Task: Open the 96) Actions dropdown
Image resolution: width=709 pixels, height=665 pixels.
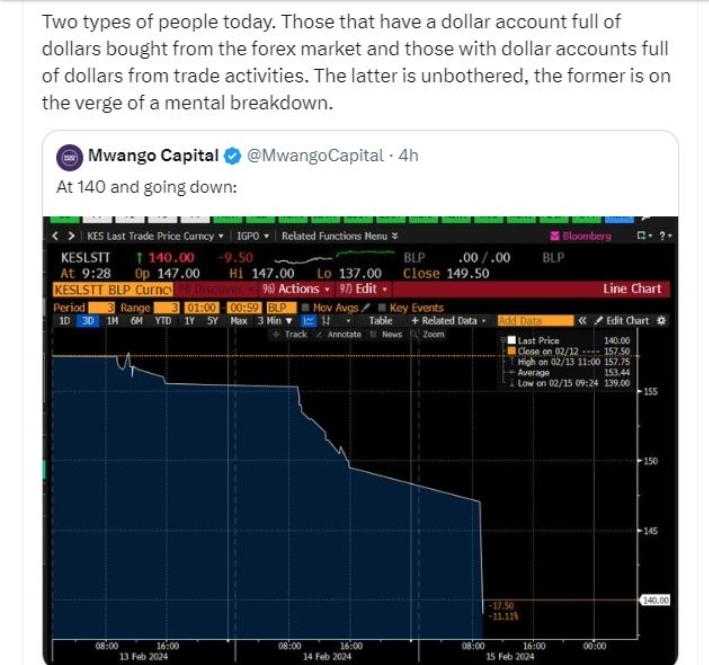Action: coord(291,289)
